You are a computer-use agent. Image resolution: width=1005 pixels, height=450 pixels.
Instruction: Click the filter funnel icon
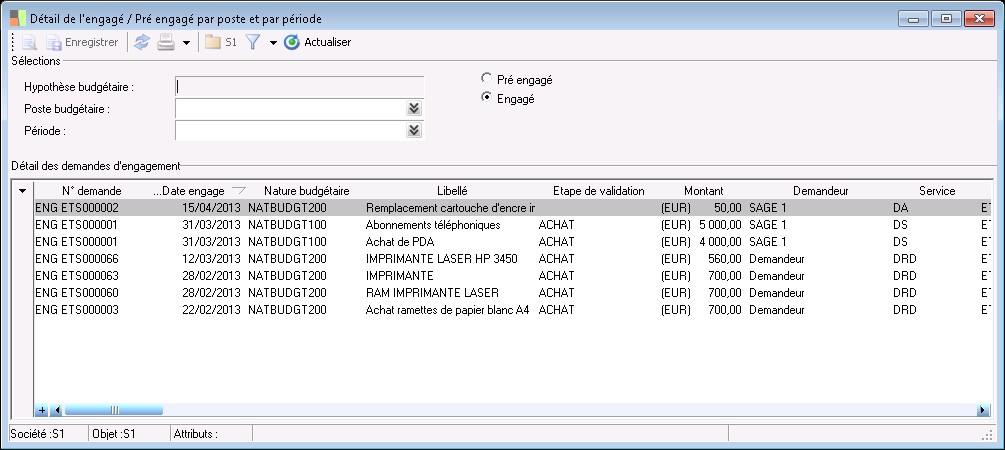tap(253, 42)
